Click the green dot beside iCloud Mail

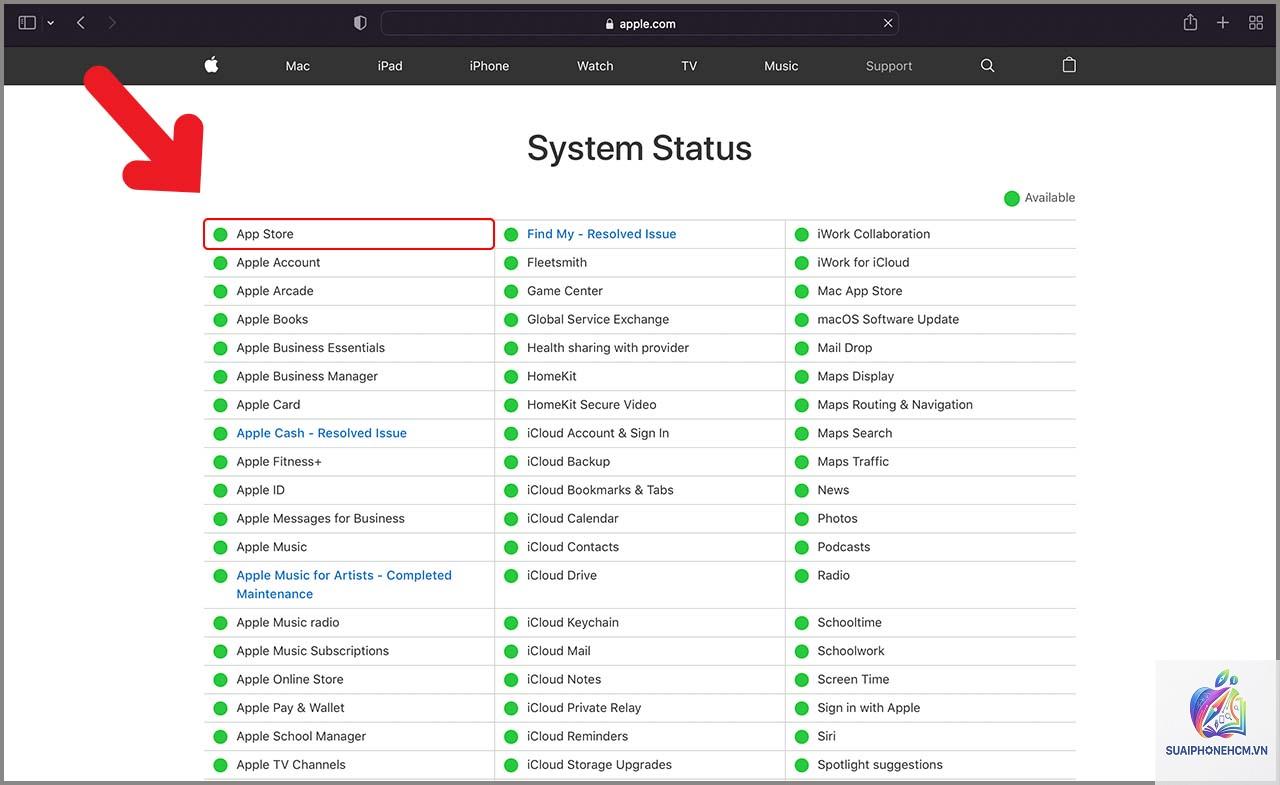pos(511,651)
